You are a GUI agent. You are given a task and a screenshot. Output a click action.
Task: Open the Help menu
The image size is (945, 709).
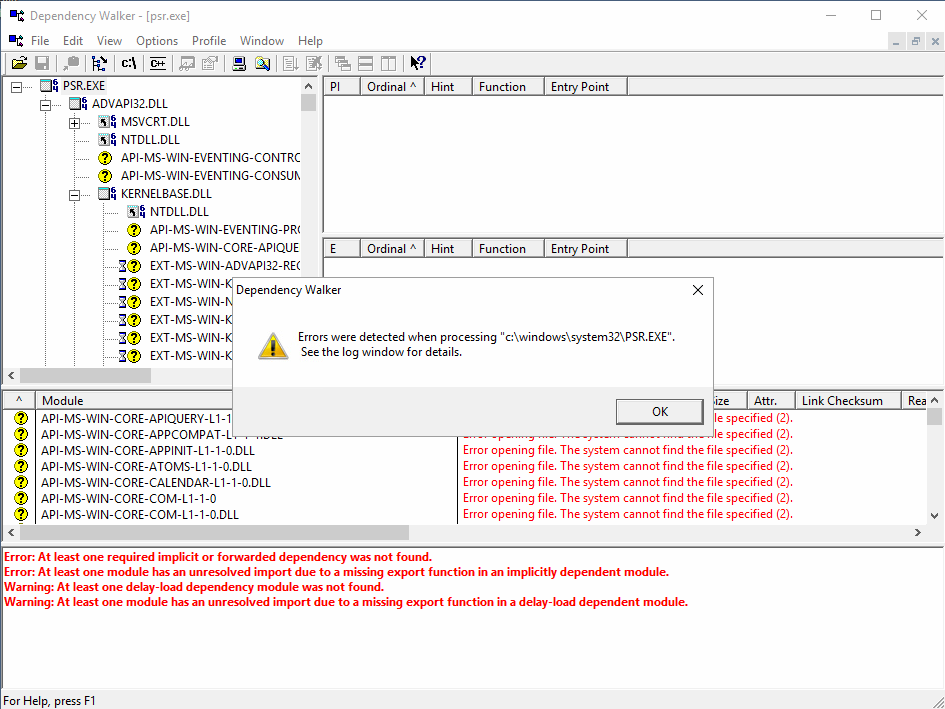(310, 41)
